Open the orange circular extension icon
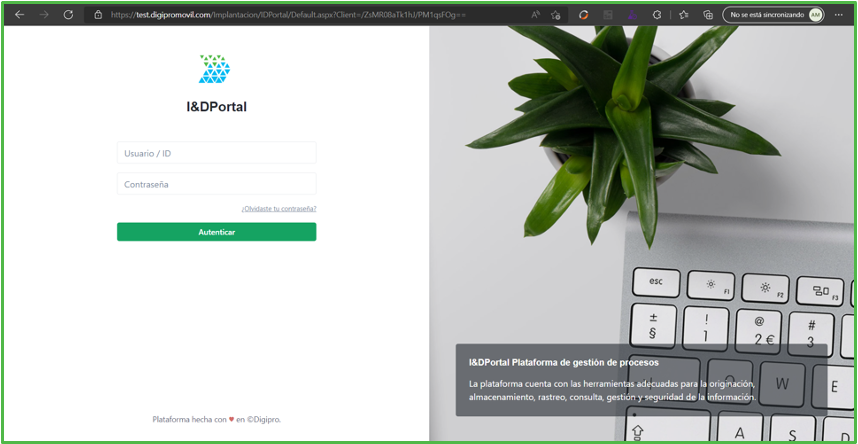This screenshot has height=444, width=858. 584,15
